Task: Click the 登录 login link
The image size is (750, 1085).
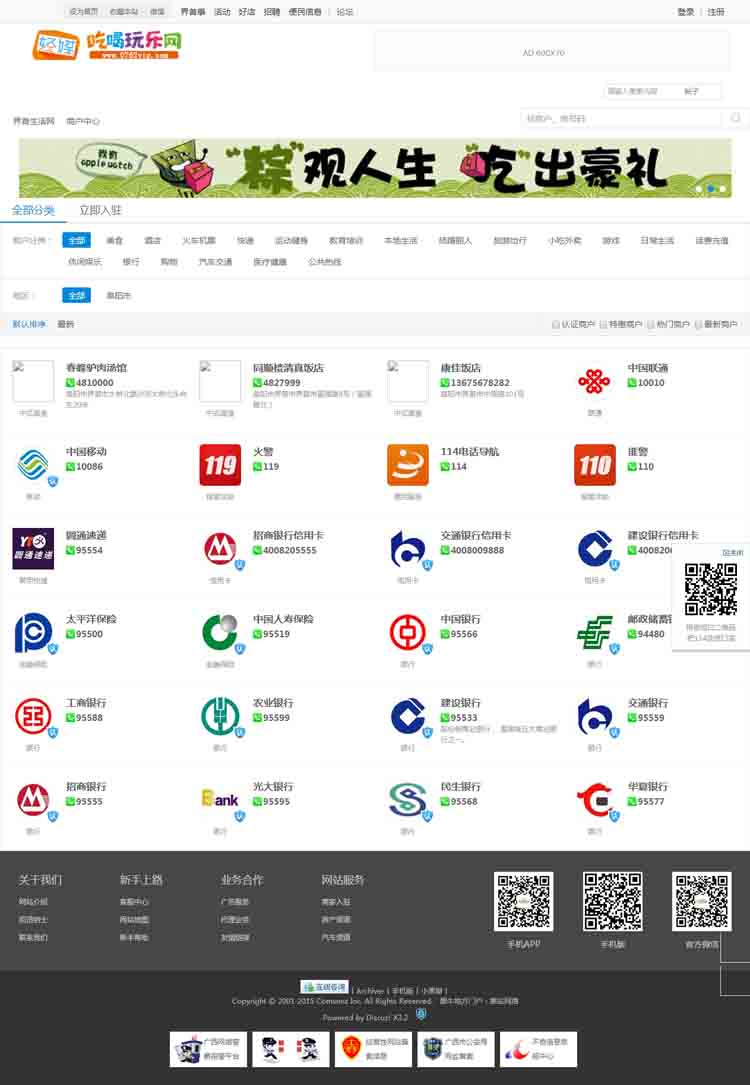Action: [x=685, y=12]
